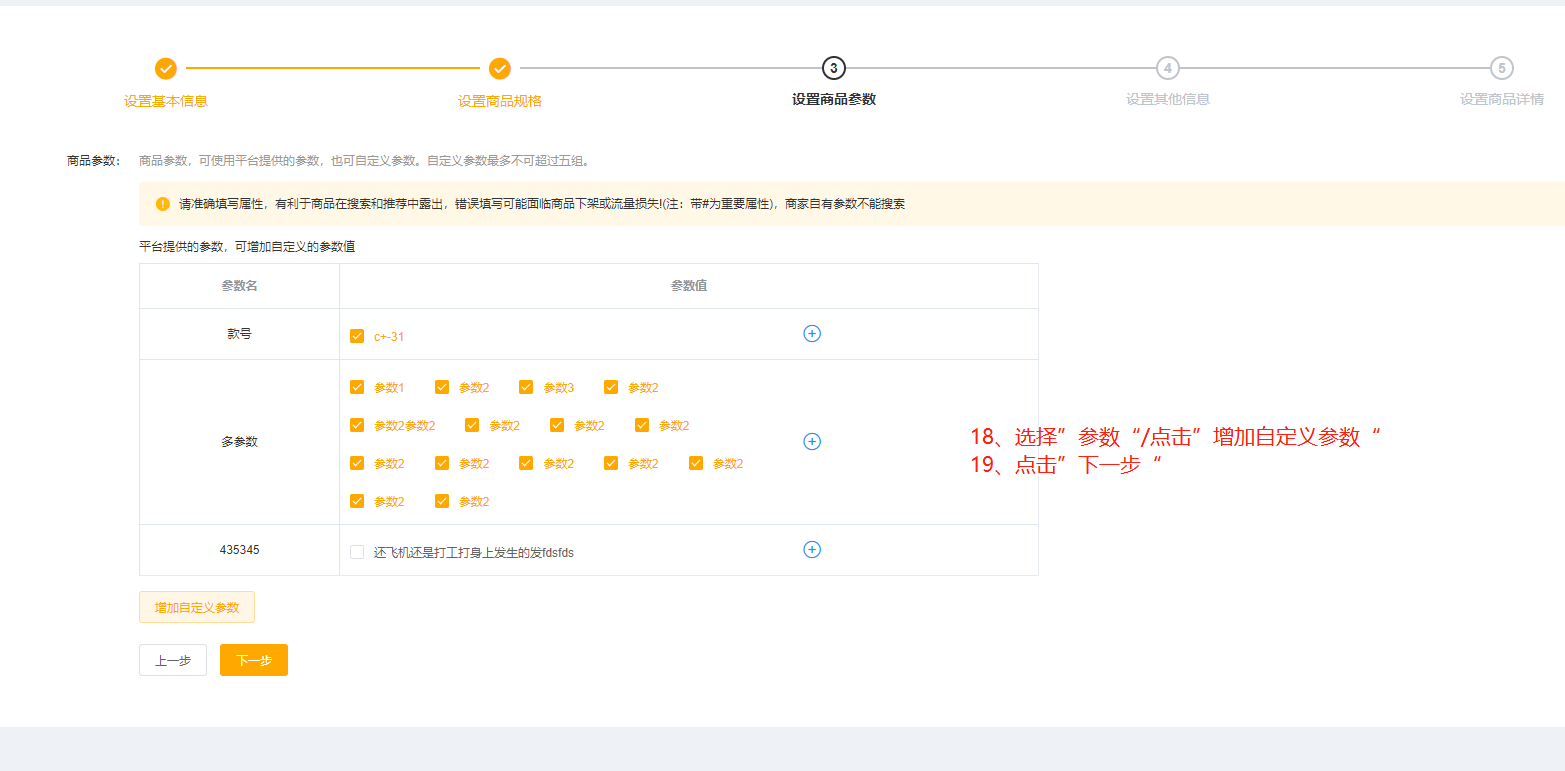Click the 参数值 column header
Screen dimensions: 1565x771
click(689, 286)
